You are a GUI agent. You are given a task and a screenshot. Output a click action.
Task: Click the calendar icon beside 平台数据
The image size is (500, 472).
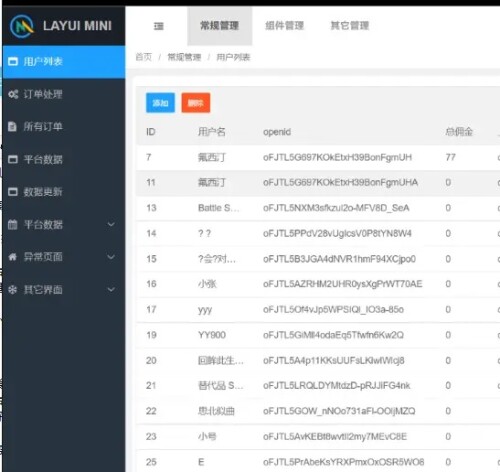pyautogui.click(x=12, y=224)
